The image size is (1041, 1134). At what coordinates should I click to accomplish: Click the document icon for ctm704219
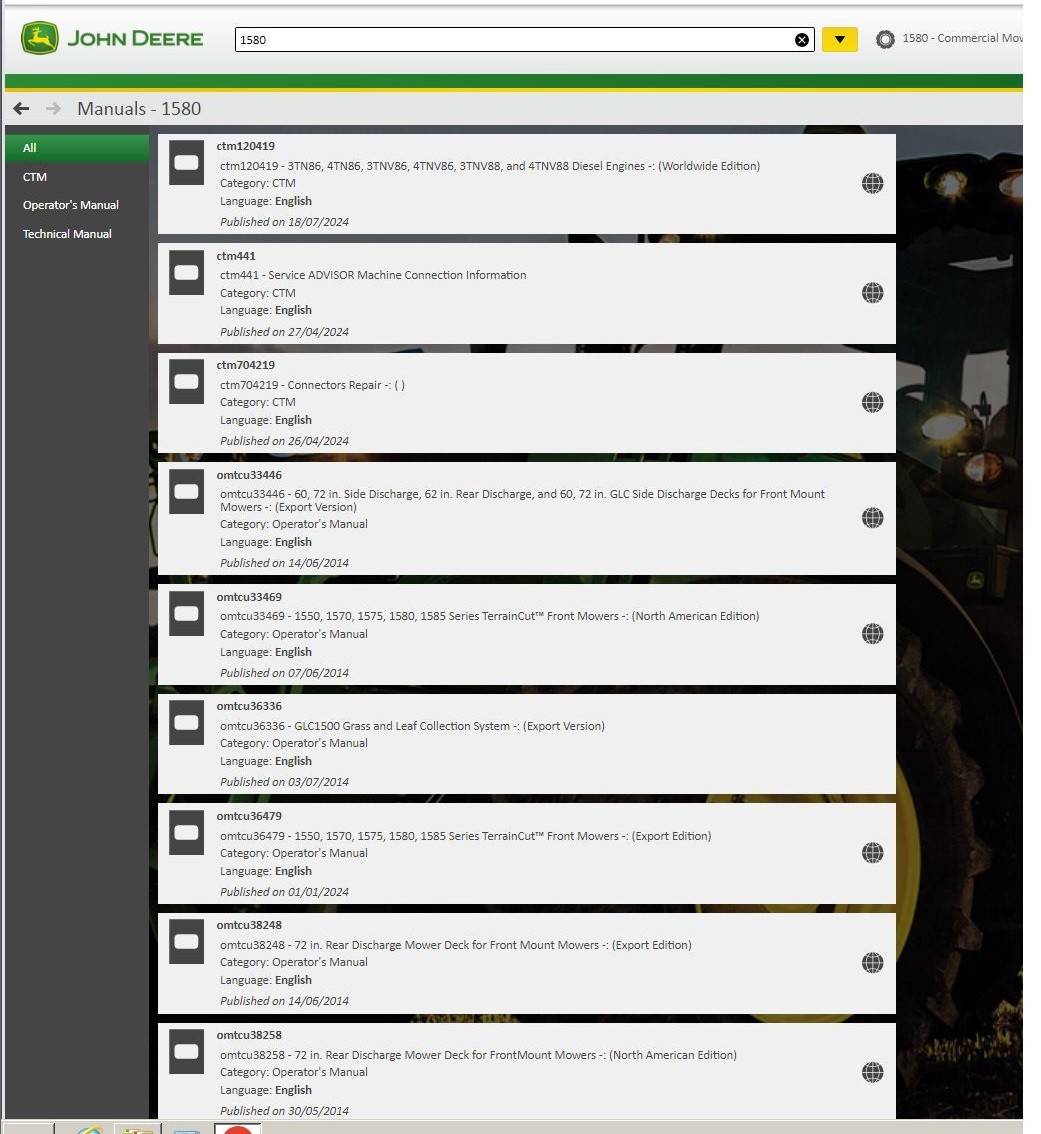186,382
